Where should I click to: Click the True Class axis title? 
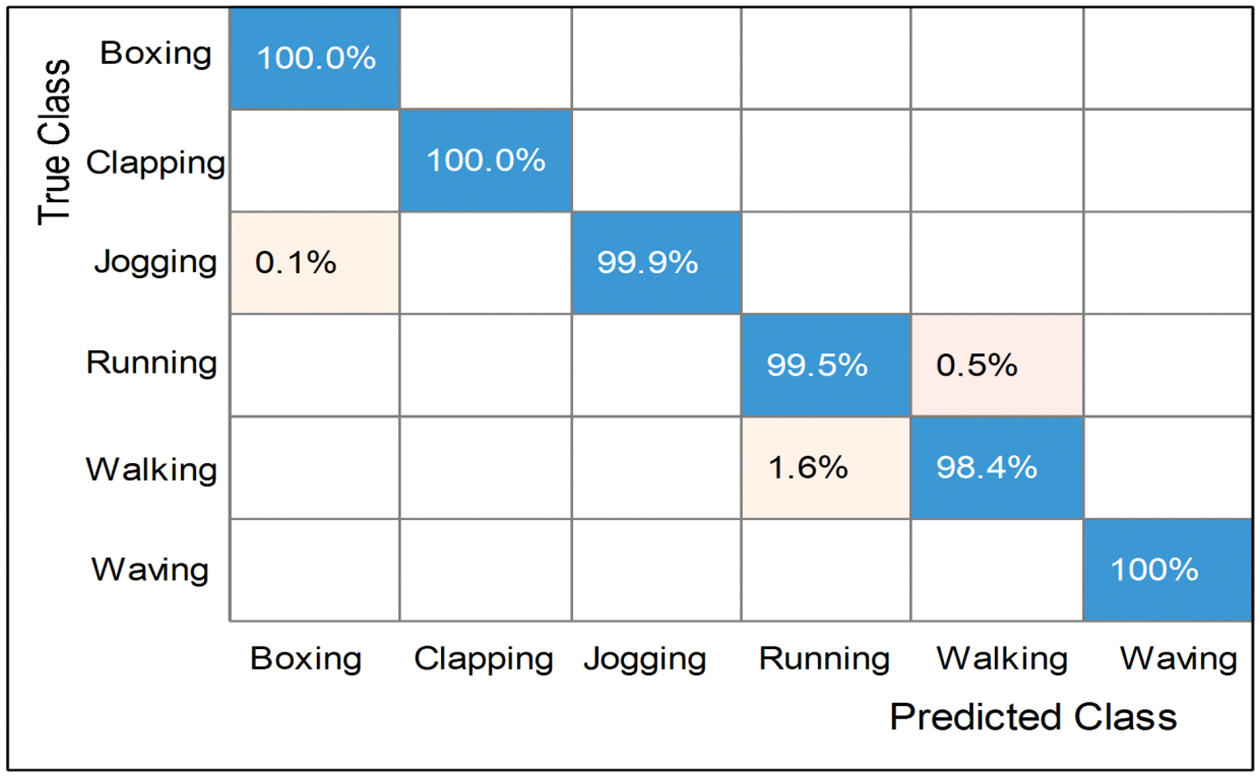pos(54,142)
